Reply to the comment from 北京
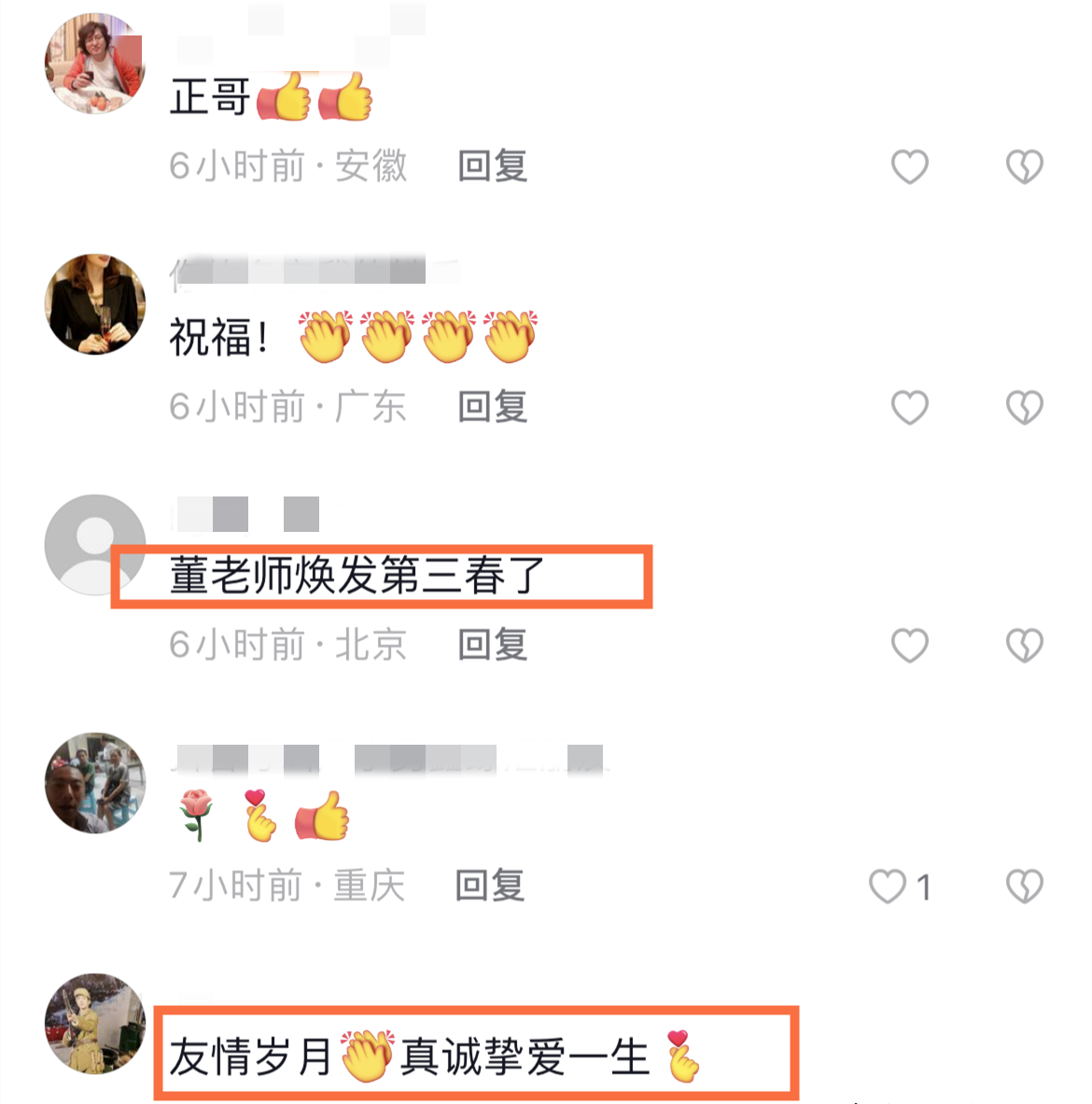The width and height of the screenshot is (1092, 1104). click(x=492, y=644)
